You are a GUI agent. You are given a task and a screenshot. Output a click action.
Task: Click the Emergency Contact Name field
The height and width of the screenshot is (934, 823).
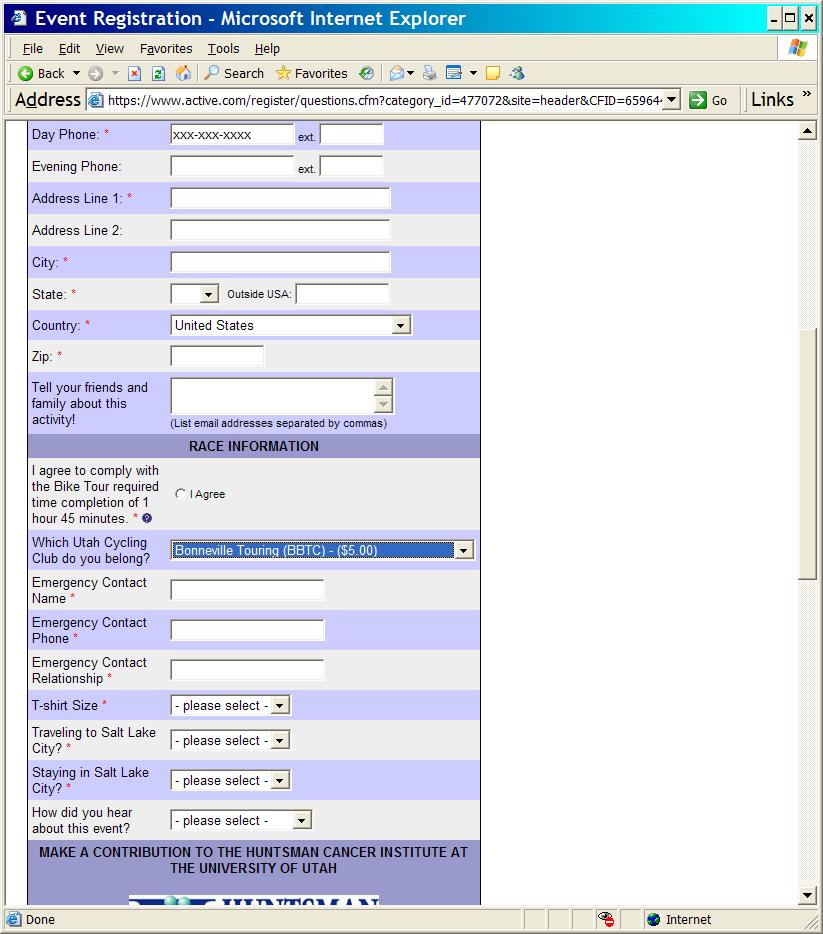[247, 590]
